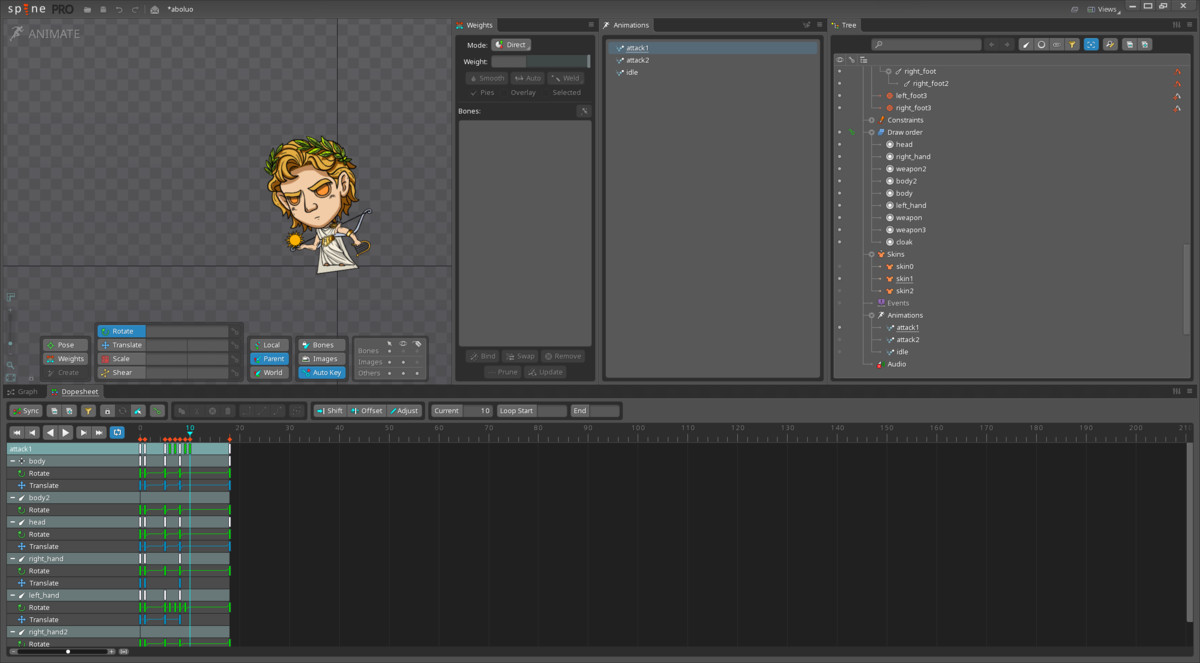
Task: Choose the Scale transform tool
Action: click(121, 359)
